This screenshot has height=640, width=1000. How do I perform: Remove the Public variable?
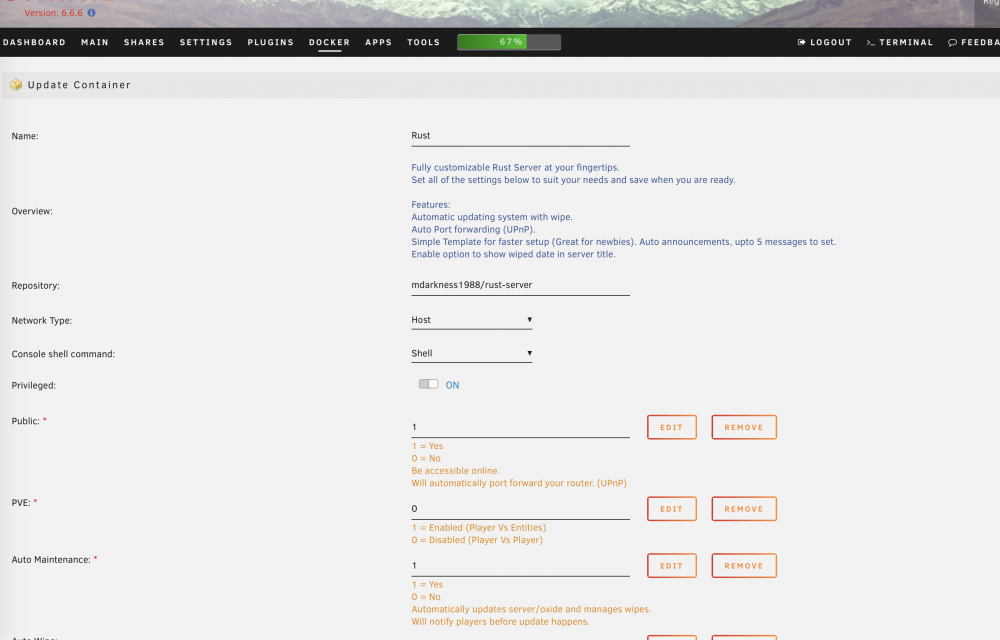tap(744, 427)
